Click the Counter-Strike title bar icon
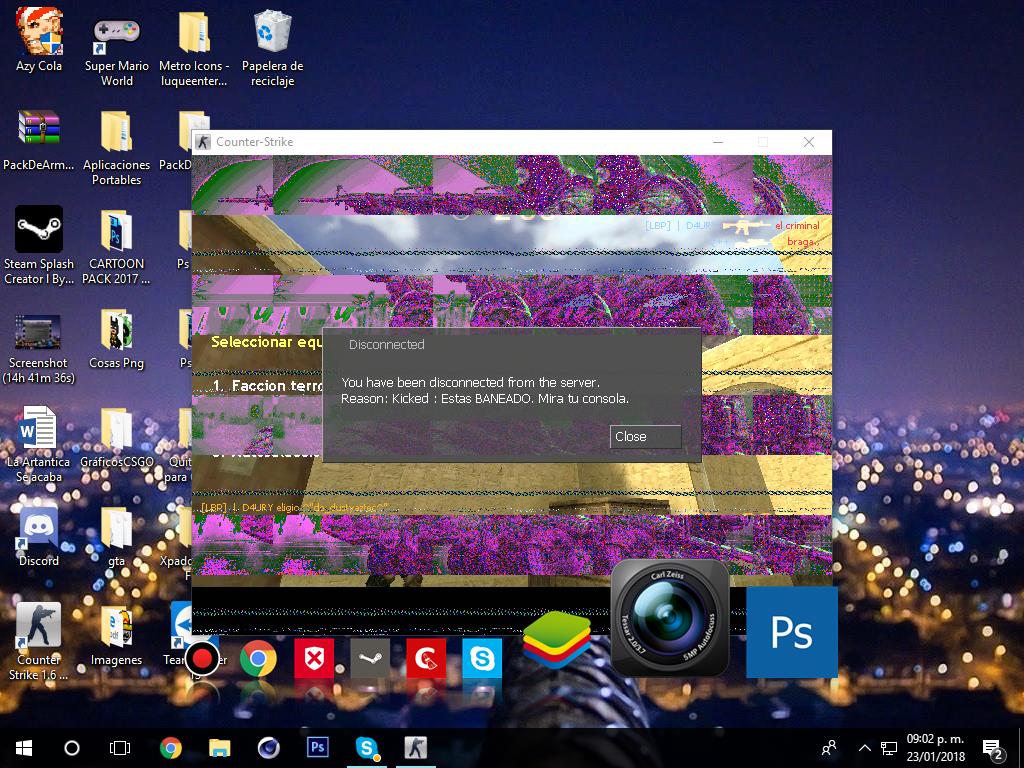The height and width of the screenshot is (768, 1024). click(x=203, y=142)
